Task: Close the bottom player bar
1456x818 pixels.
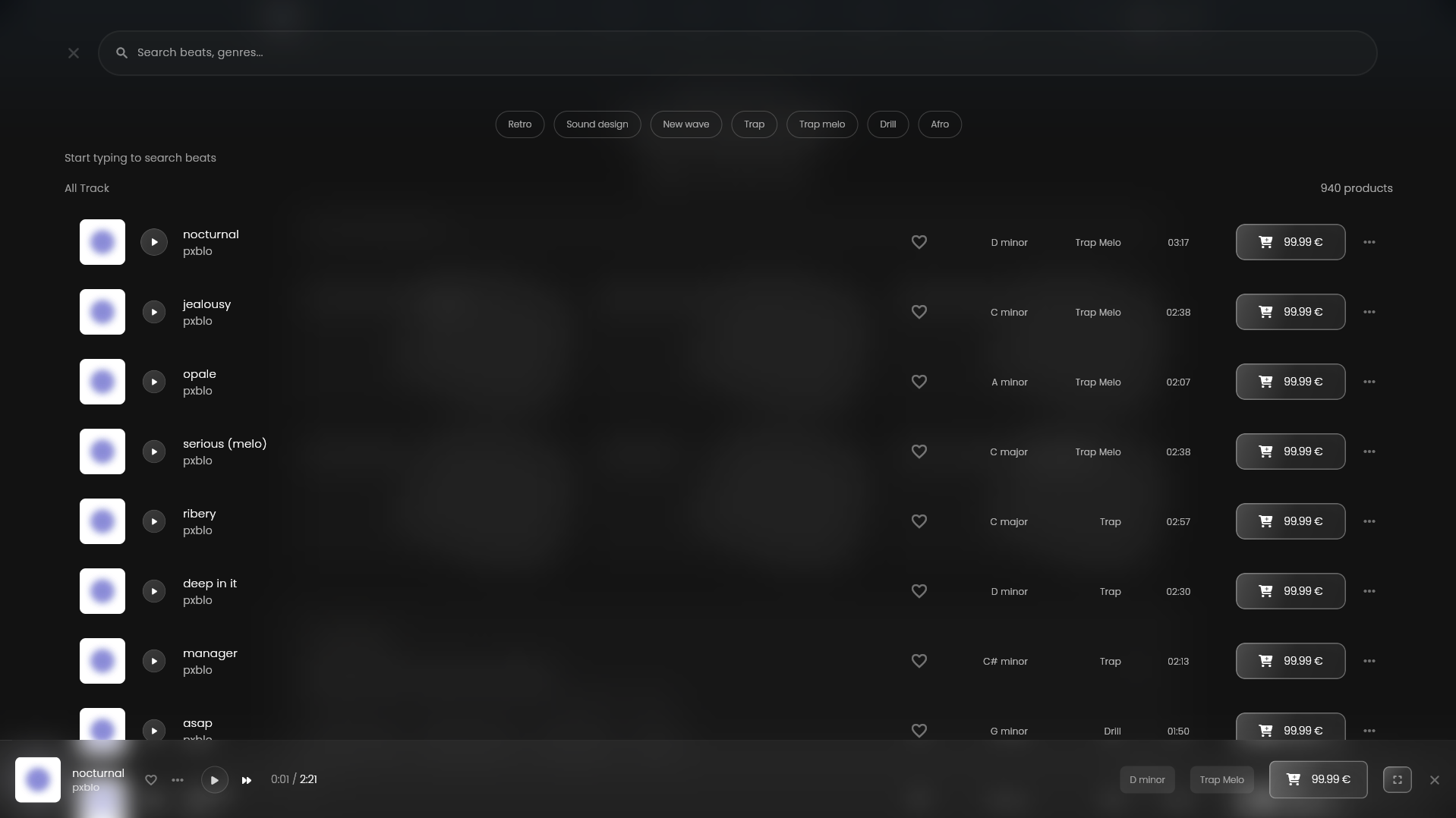Action: 1435,780
